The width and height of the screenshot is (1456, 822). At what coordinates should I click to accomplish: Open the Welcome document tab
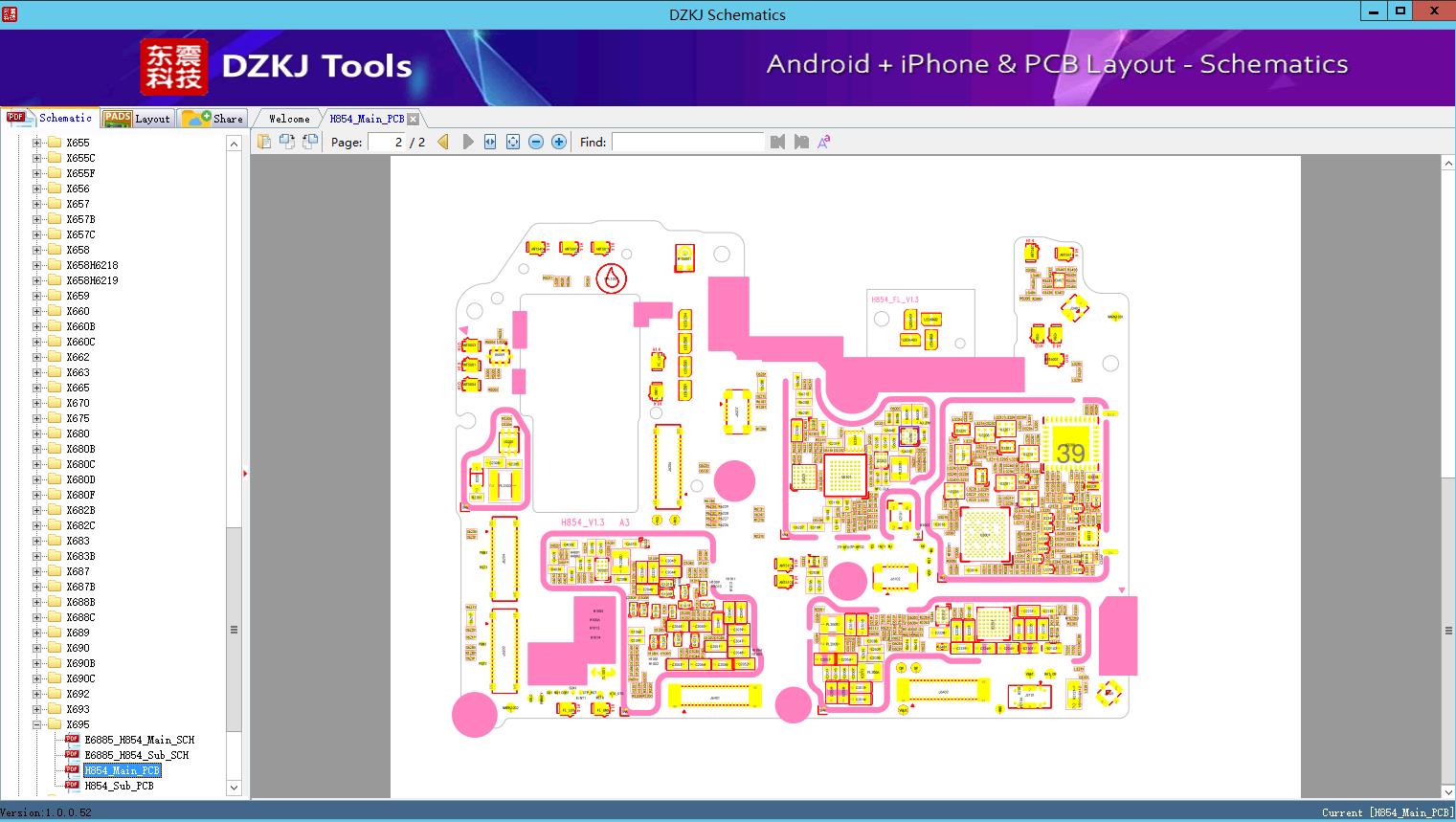(x=289, y=119)
